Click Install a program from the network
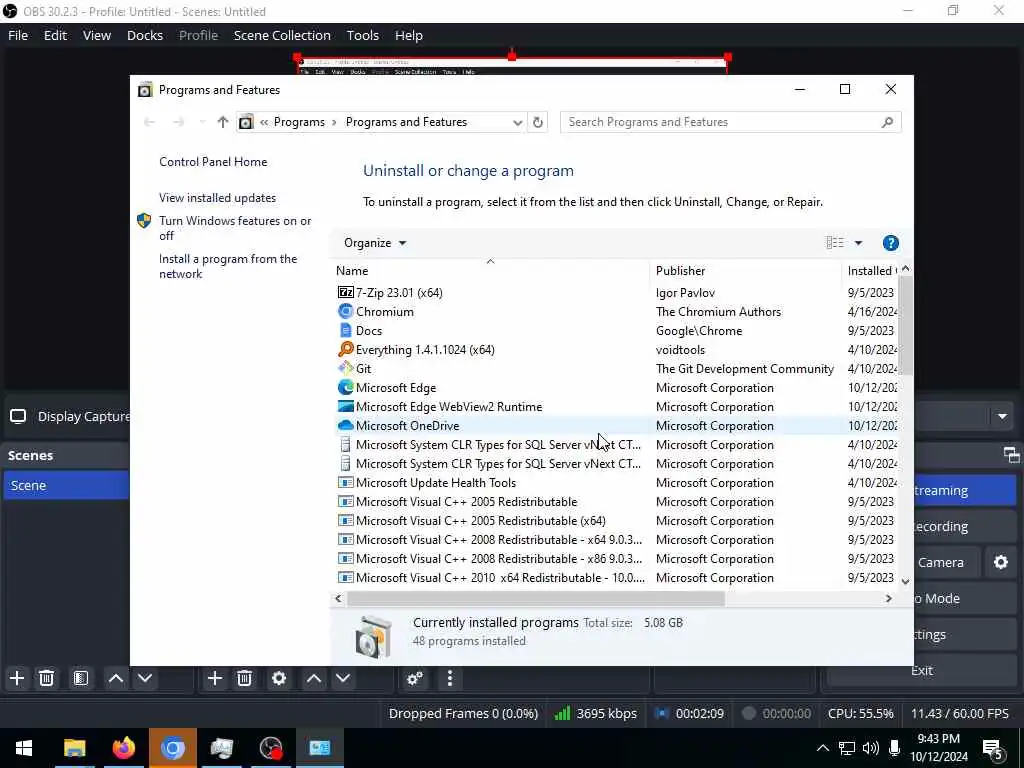 pyautogui.click(x=228, y=266)
